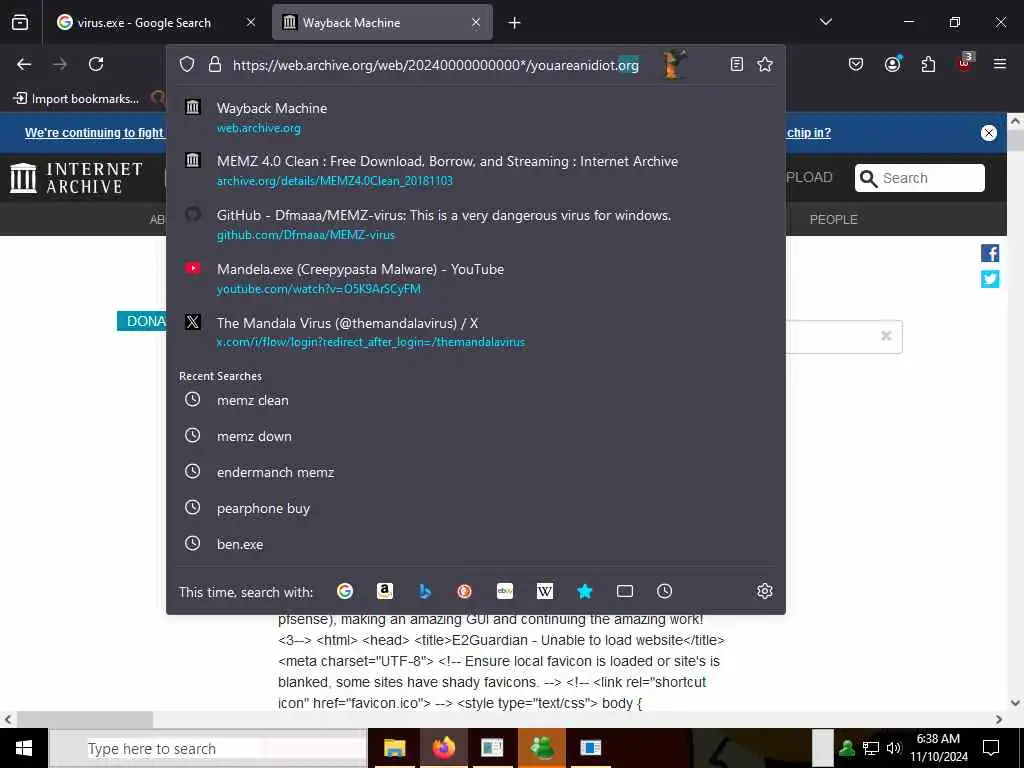Clear the Wayback search field with the X
Viewport: 1024px width, 768px height.
[886, 336]
